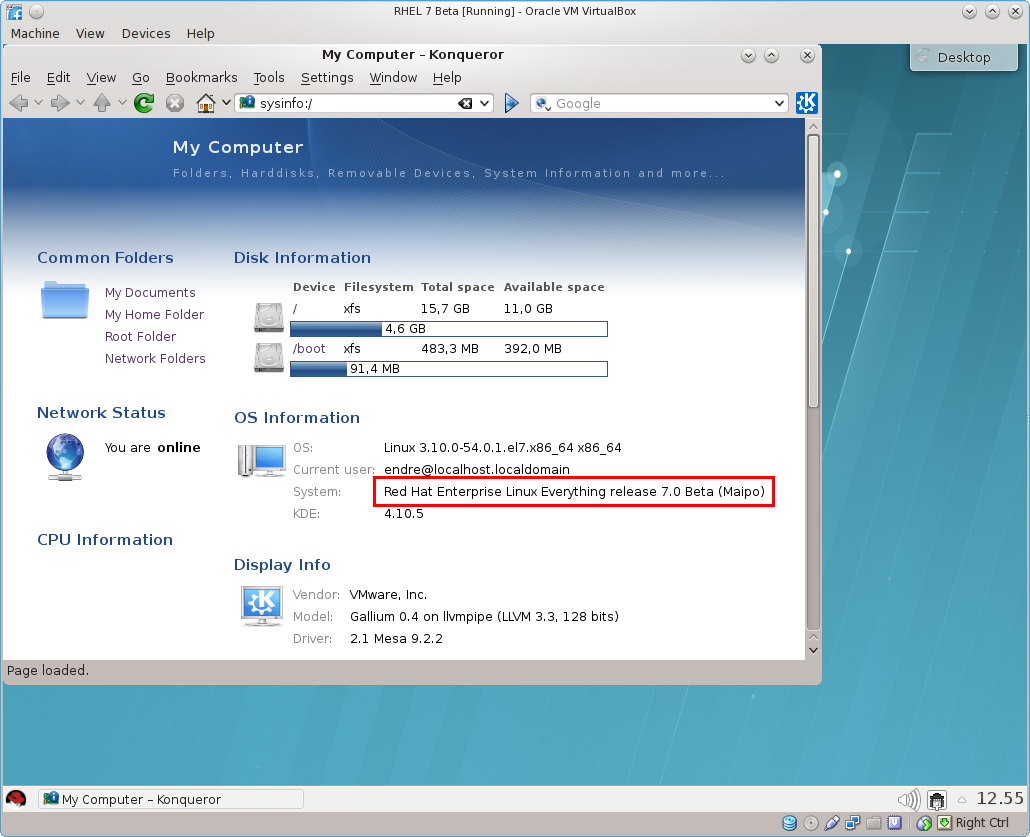This screenshot has width=1030, height=837.
Task: Open the / device link
Action: pos(295,309)
